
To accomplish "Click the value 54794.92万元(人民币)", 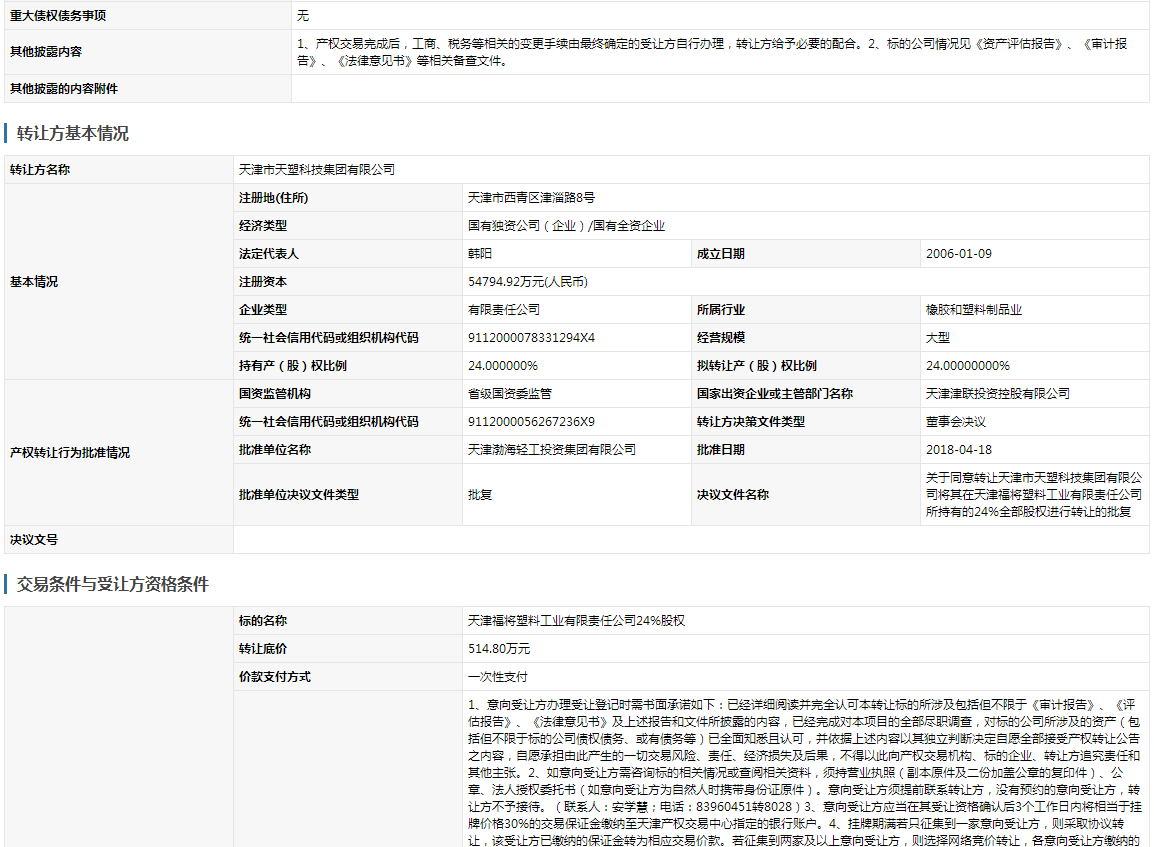I will (528, 281).
